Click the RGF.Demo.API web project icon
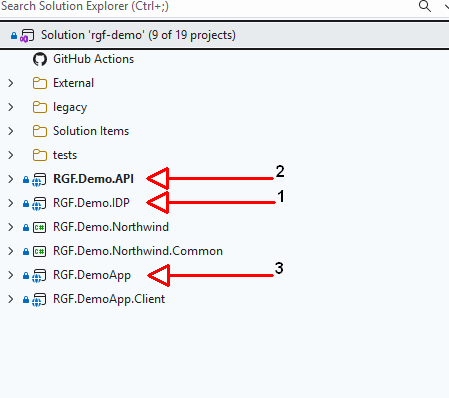Screen dimensions: 449x398 39,180
